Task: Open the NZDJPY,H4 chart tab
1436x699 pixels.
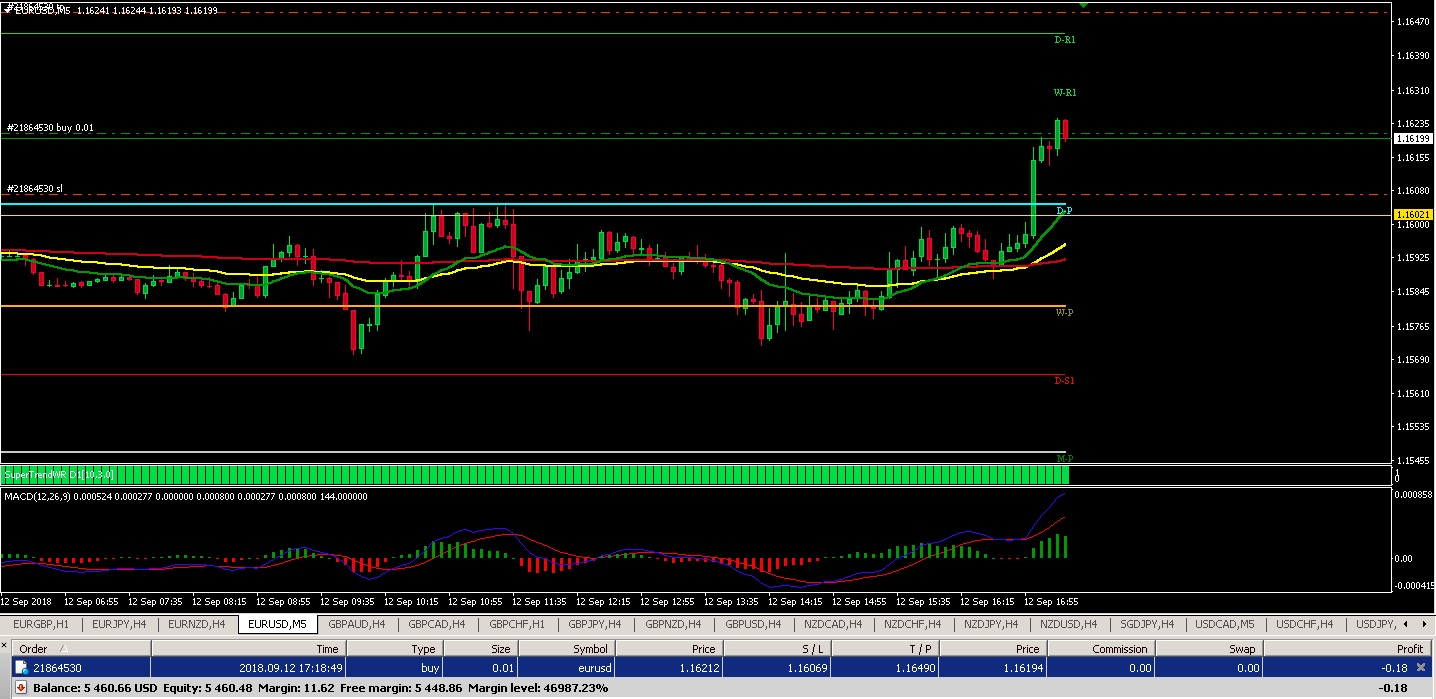Action: pos(990,624)
